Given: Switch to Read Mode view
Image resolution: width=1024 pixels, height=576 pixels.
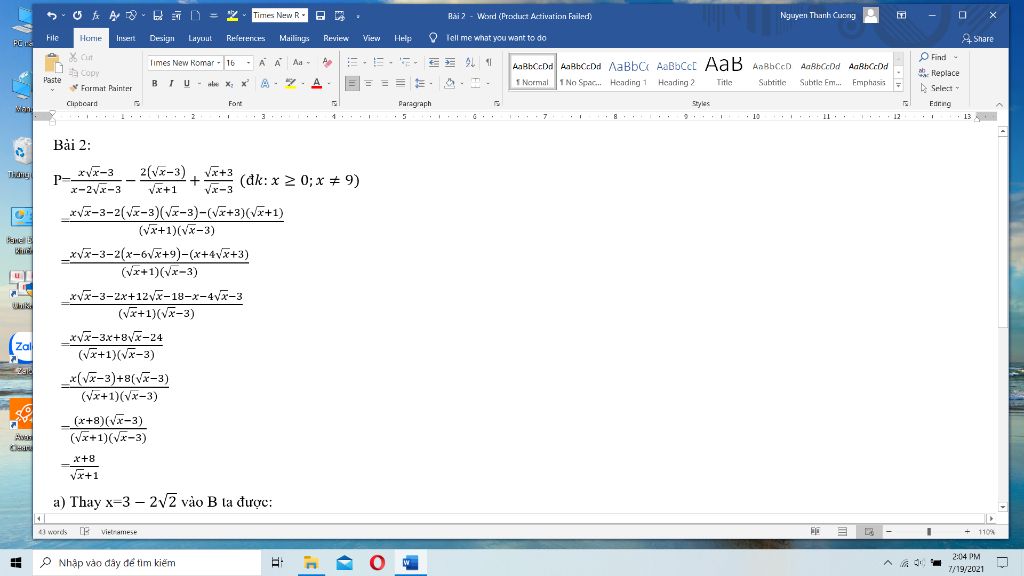Looking at the screenshot, I should click(815, 532).
